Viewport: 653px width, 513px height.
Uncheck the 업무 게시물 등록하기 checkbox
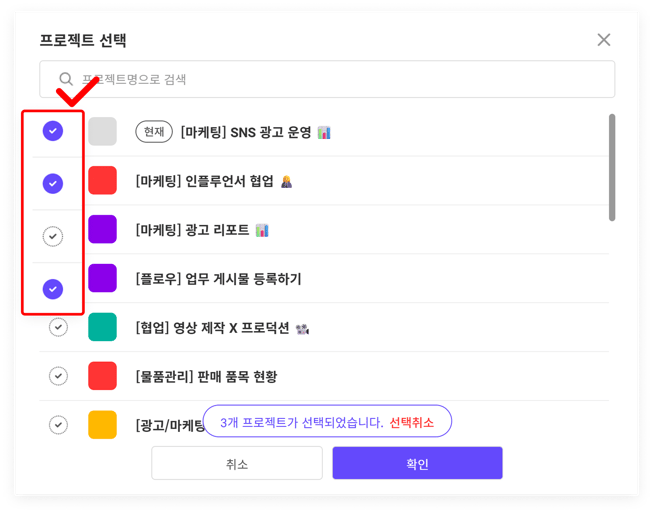tap(53, 289)
